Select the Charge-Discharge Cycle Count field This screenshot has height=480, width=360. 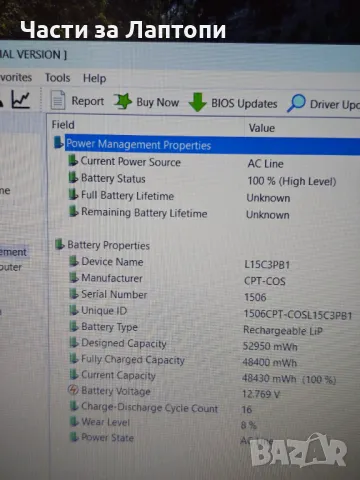(150, 408)
